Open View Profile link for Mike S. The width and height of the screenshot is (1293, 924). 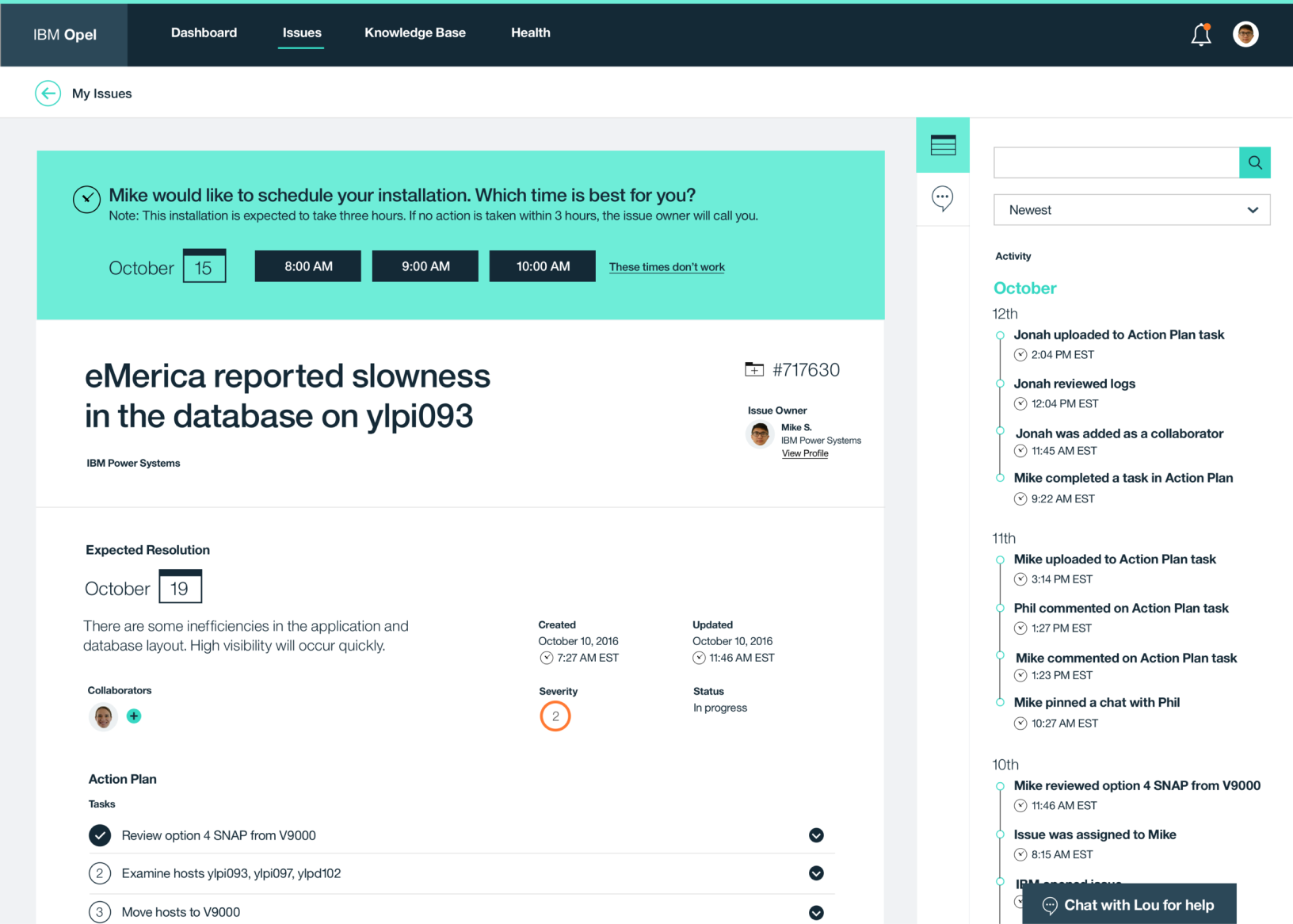coord(805,453)
